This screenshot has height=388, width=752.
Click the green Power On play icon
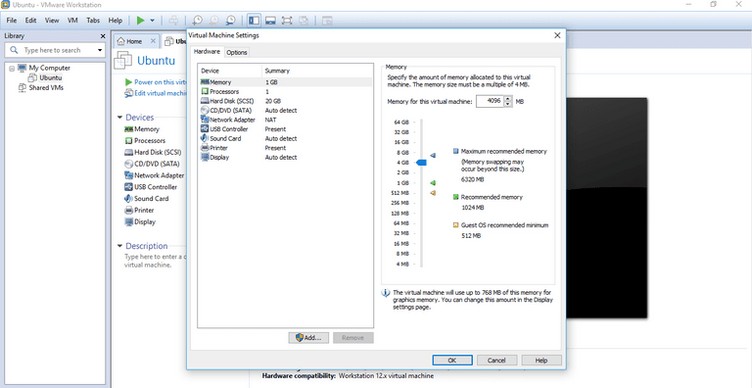pos(141,20)
